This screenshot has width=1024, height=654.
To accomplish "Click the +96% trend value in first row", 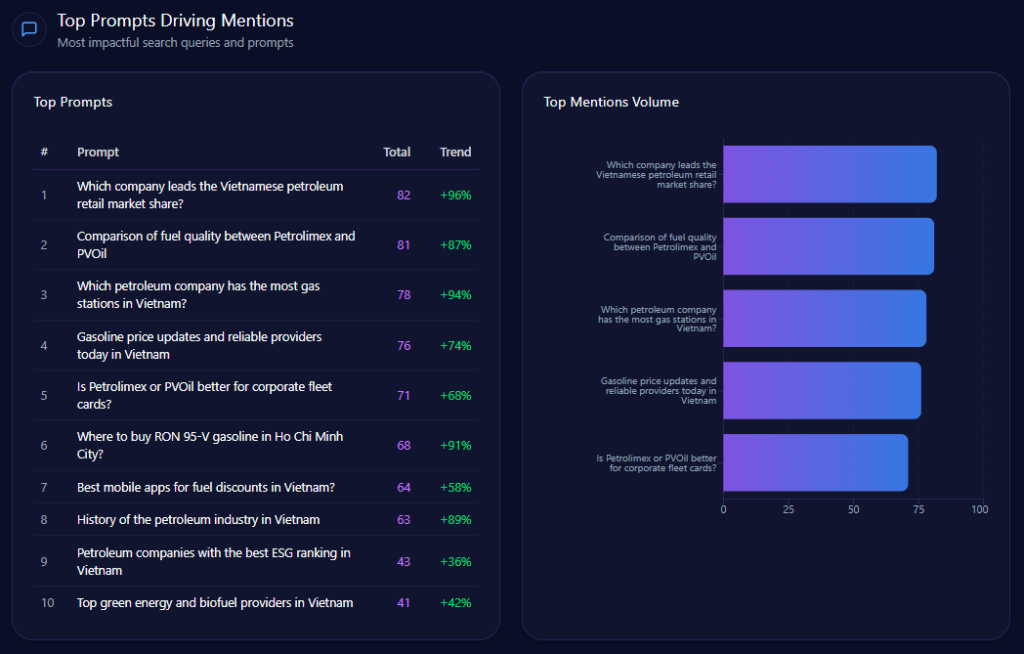I will pos(455,195).
